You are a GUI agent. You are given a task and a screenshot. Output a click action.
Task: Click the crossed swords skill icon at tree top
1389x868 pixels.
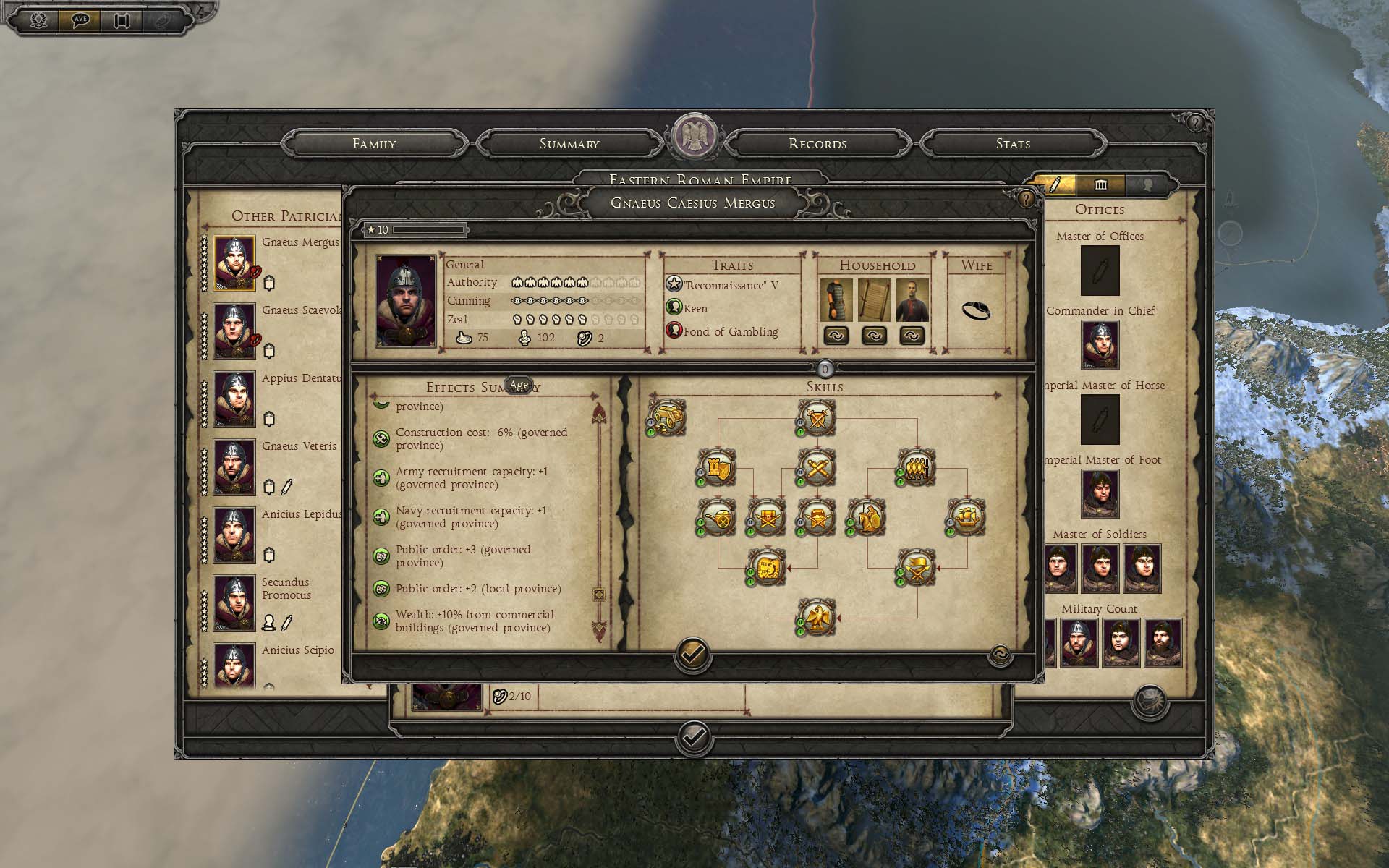click(817, 418)
